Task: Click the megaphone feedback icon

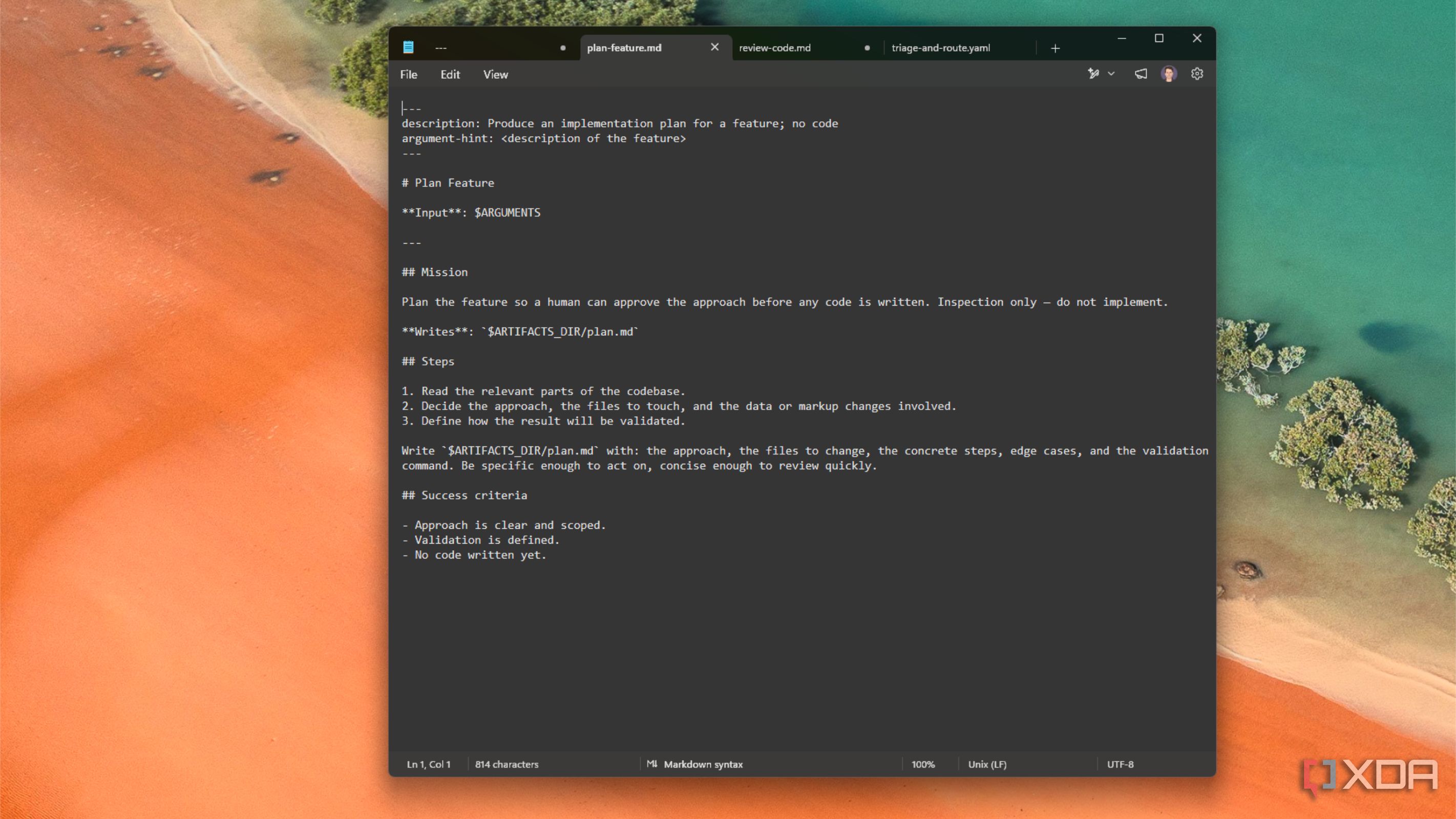Action: click(x=1141, y=74)
